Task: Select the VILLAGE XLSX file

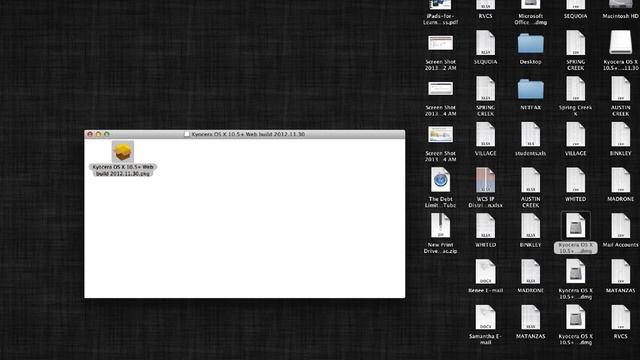Action: point(485,135)
